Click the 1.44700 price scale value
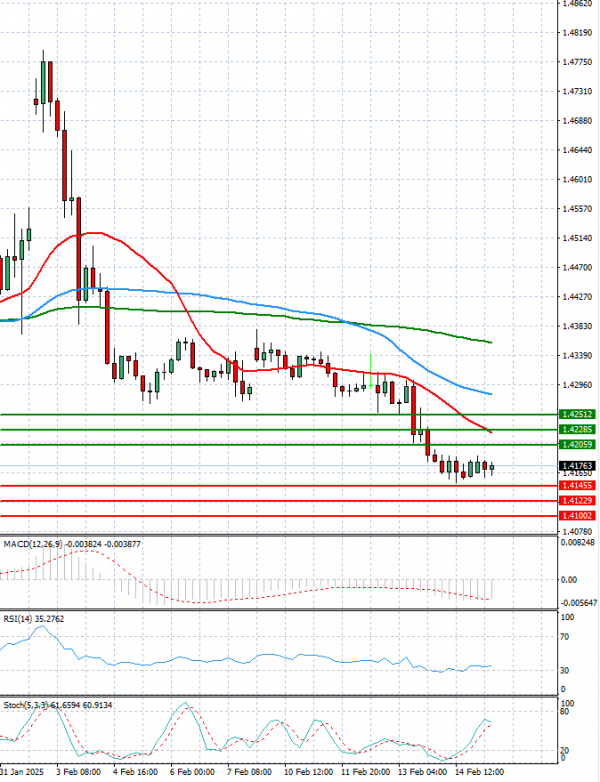600x782 pixels. tap(577, 267)
